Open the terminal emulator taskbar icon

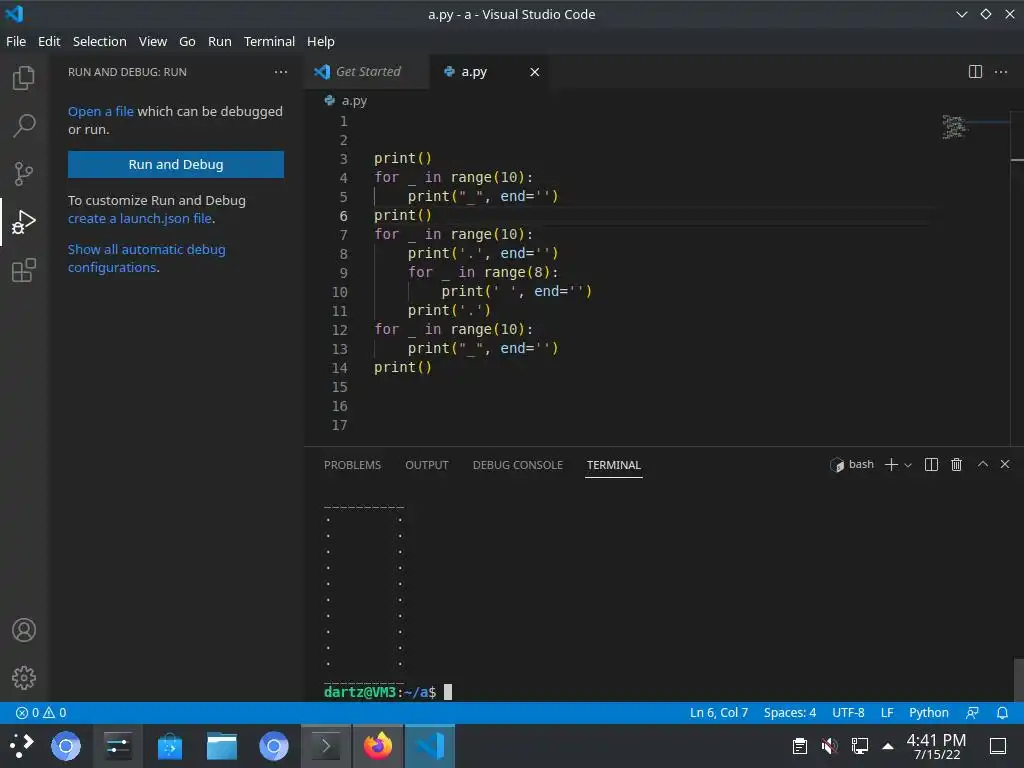(x=326, y=746)
